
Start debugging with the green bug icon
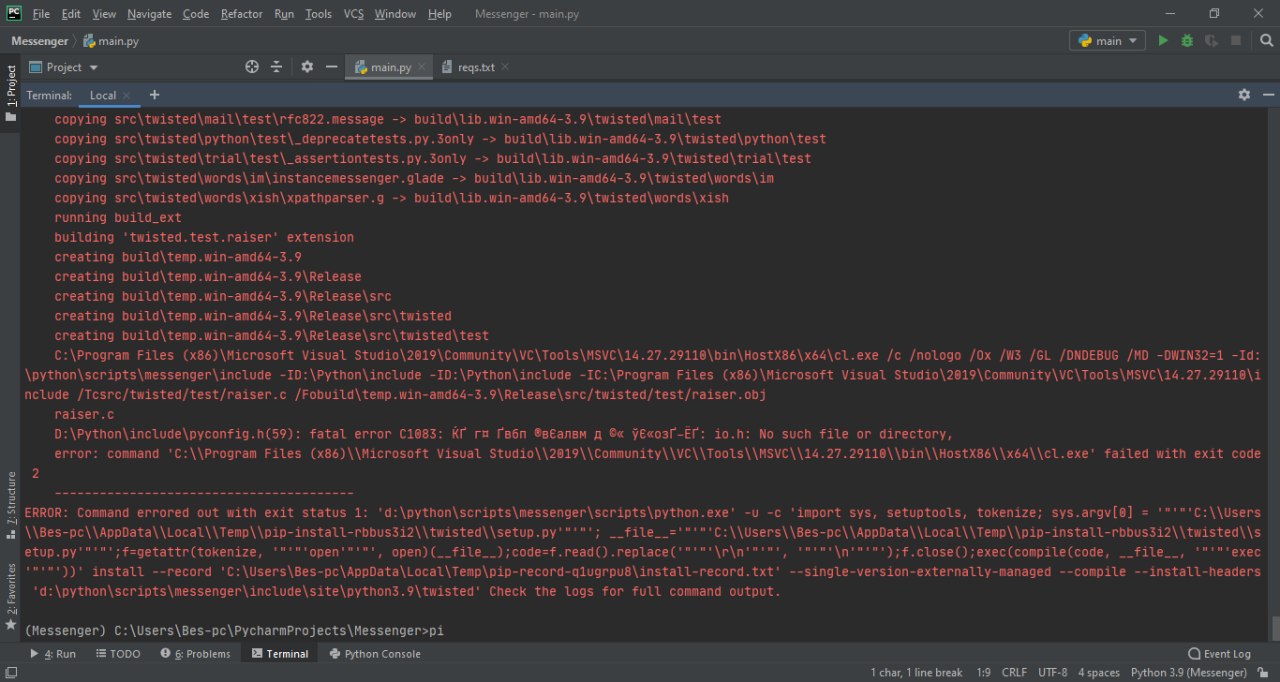pos(1187,41)
